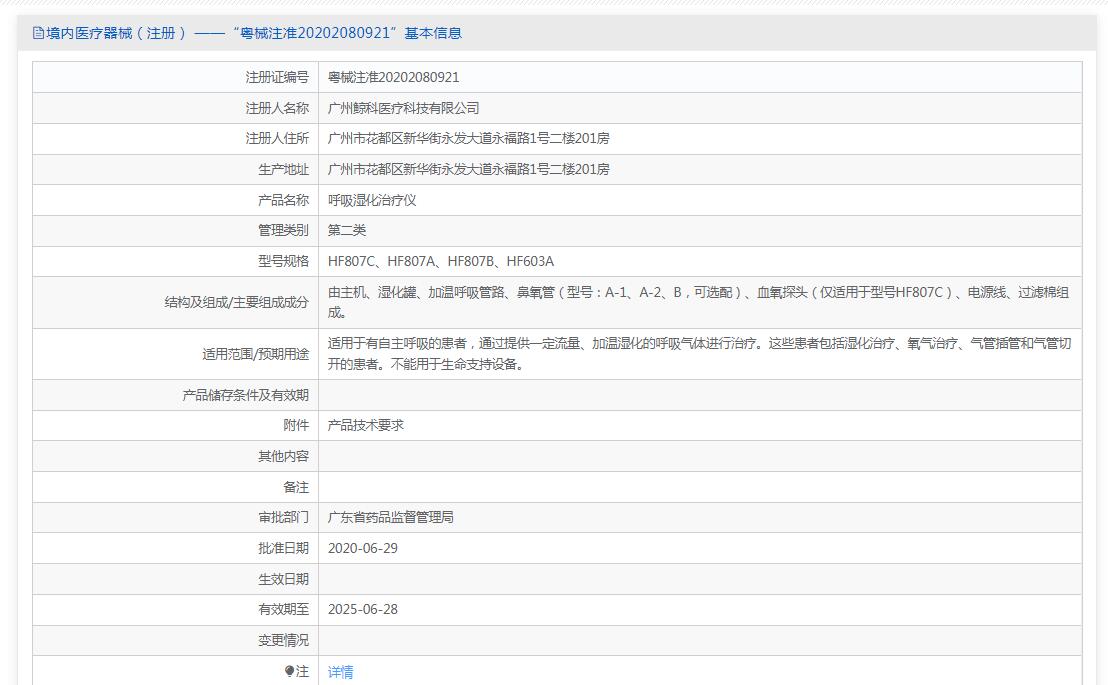This screenshot has width=1108, height=685.
Task: Select the 广东省药品监督管理局 value
Action: [x=391, y=517]
